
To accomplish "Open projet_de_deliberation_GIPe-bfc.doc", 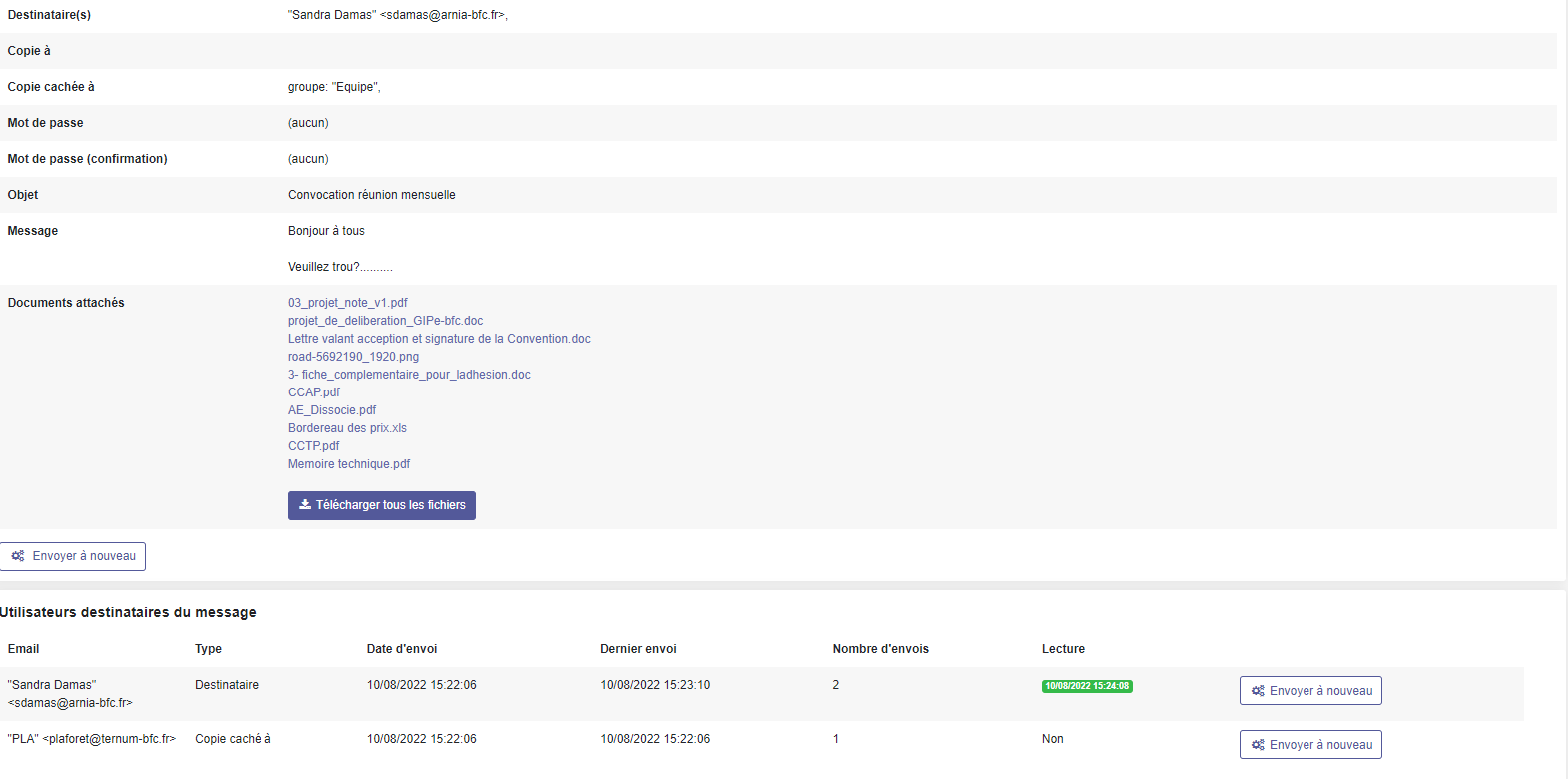I will tap(385, 321).
